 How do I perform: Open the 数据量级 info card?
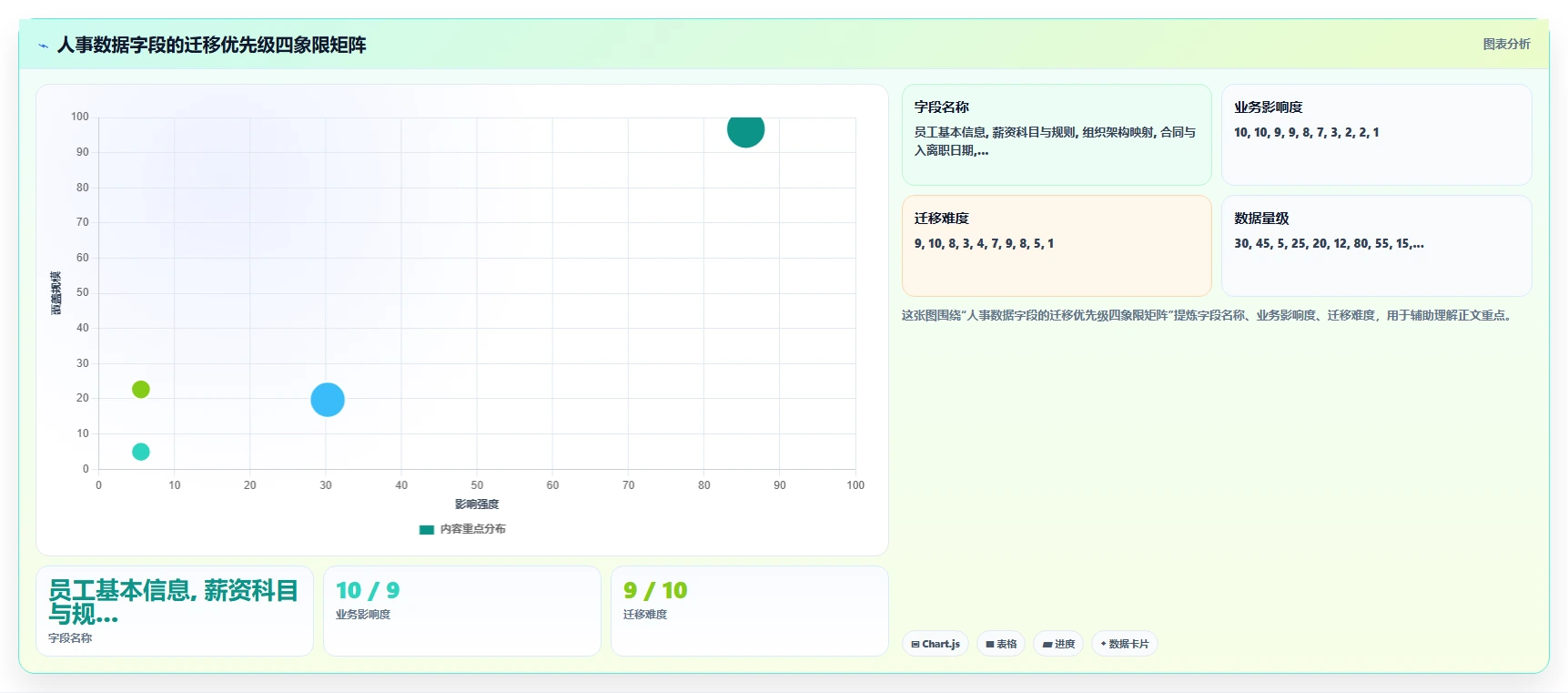point(1376,246)
